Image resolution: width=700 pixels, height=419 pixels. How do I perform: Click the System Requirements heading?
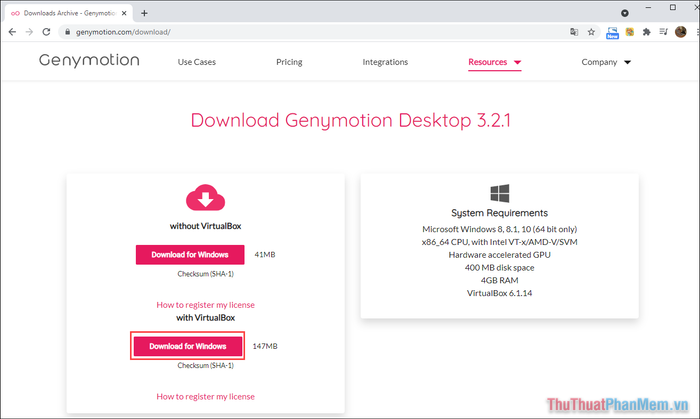click(499, 213)
